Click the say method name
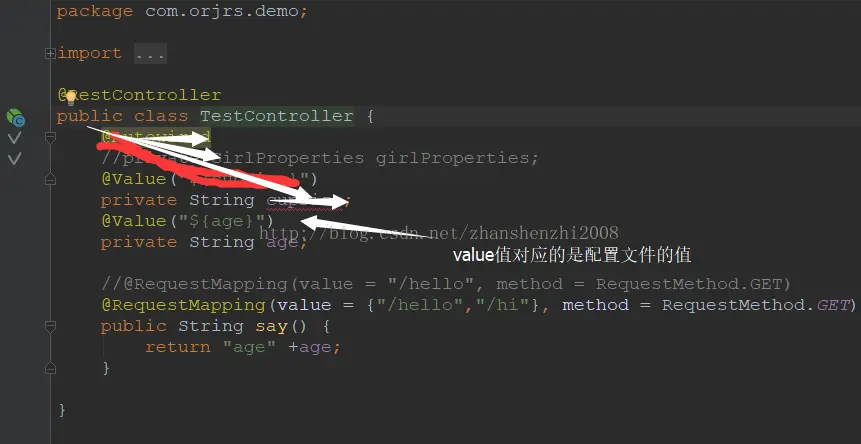The image size is (861, 444). (272, 327)
